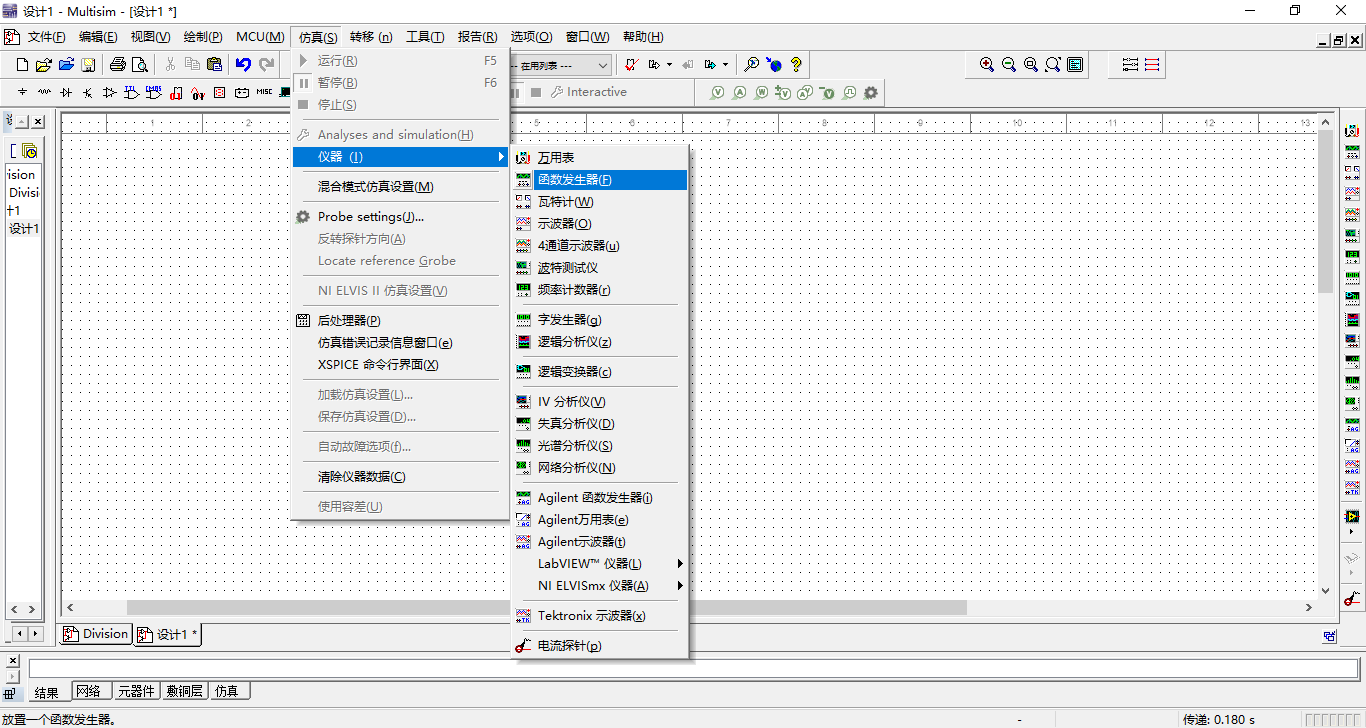This screenshot has height=728, width=1366.
Task: Zoom in with the plus magnifier icon
Action: [x=987, y=65]
